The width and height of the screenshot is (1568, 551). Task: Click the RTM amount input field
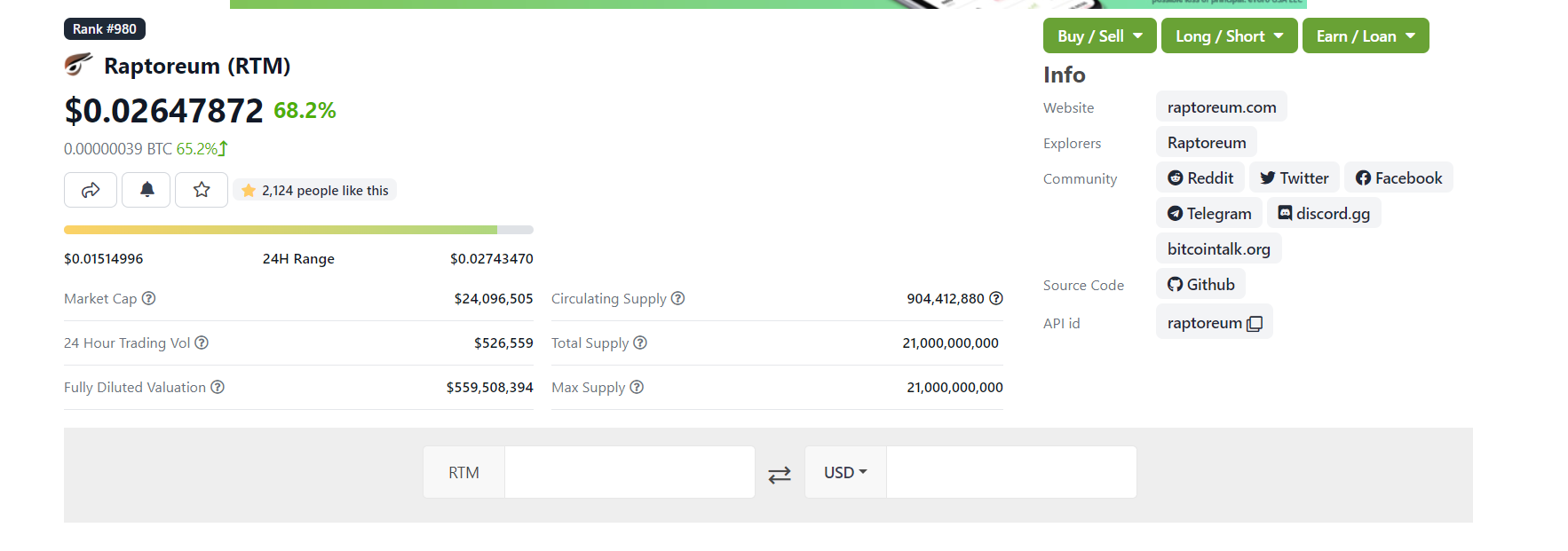click(x=630, y=472)
